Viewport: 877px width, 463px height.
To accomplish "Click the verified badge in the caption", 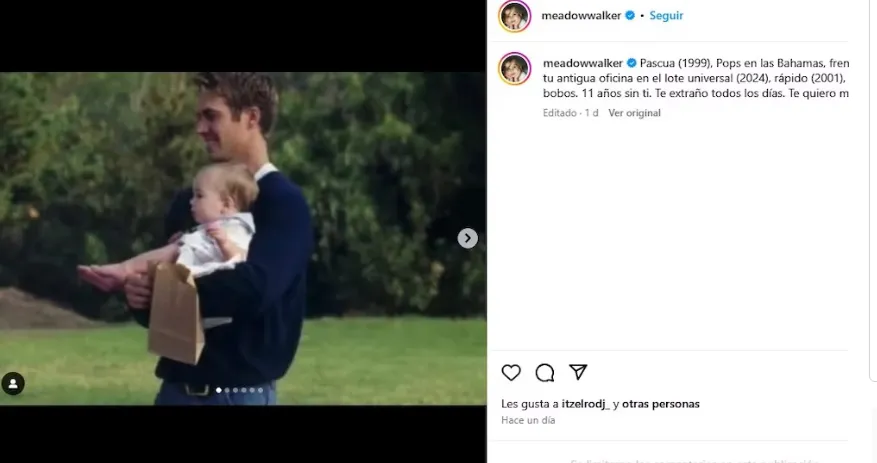I will 631,63.
